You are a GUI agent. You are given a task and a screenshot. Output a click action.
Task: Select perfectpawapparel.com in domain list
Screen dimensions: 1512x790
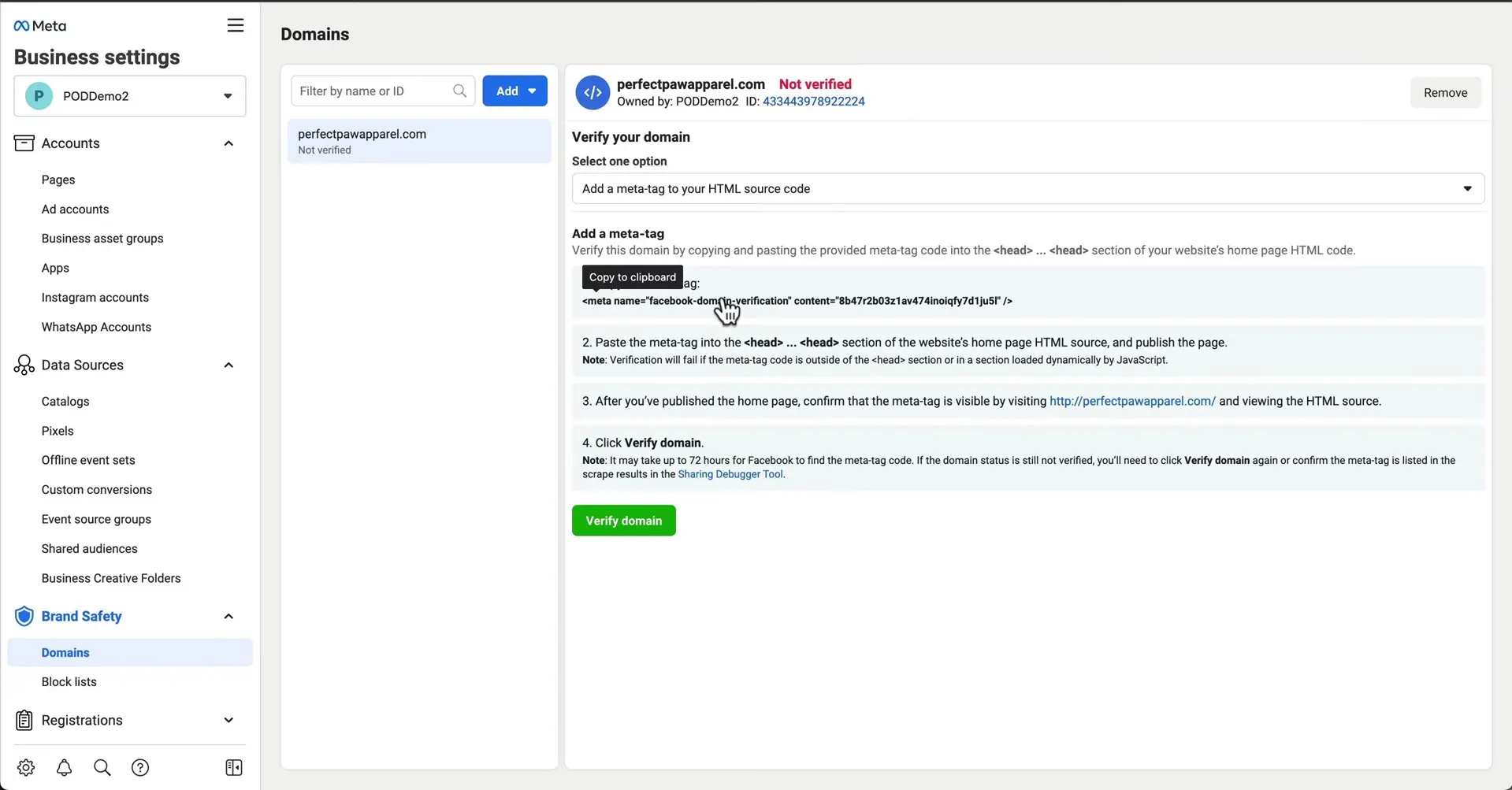click(419, 141)
